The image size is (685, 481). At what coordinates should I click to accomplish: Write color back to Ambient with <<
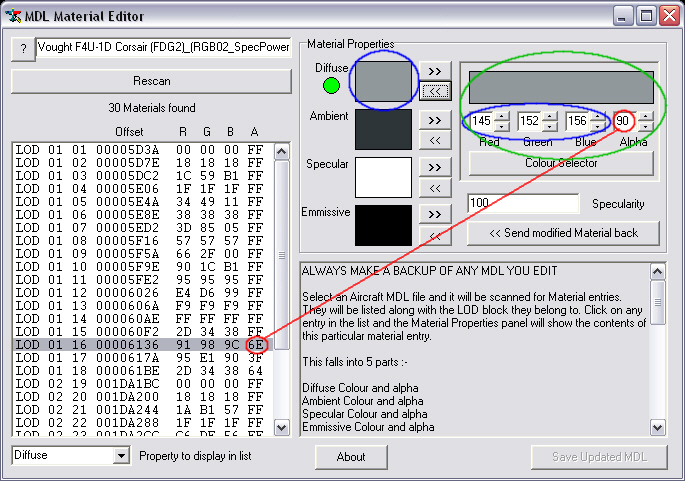point(434,140)
